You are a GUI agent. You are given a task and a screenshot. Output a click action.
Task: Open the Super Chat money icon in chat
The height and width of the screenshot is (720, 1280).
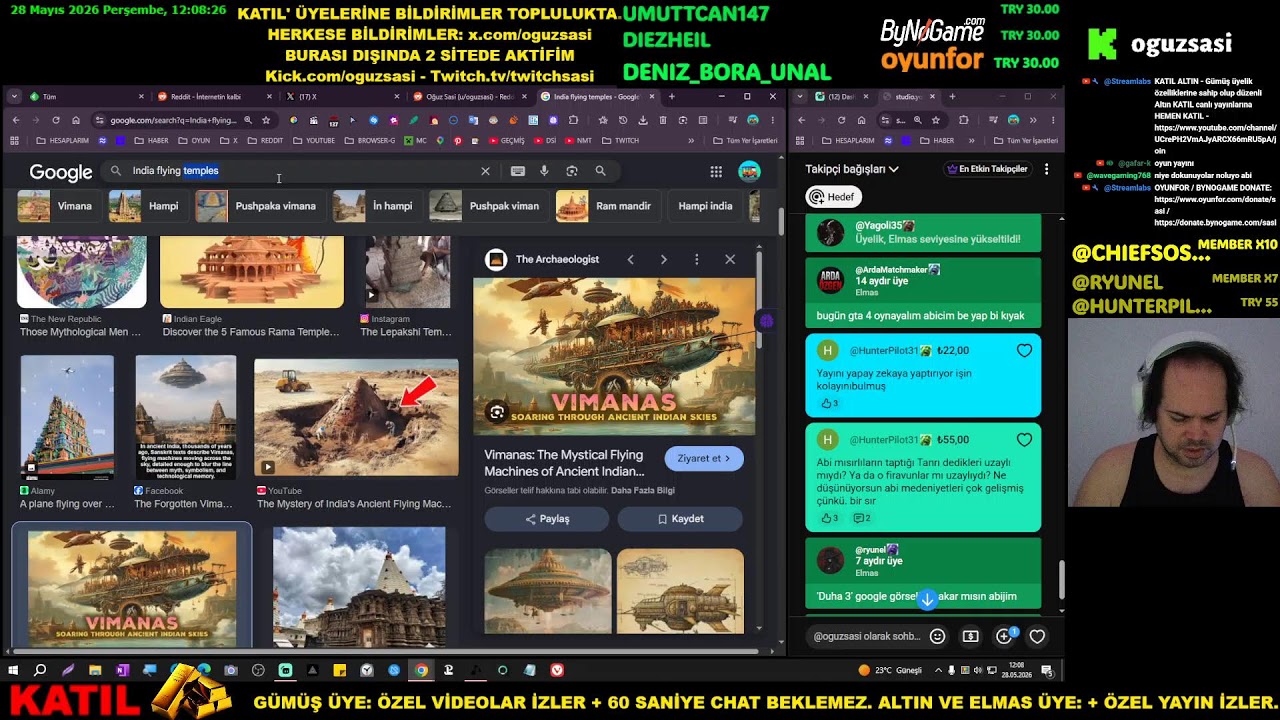click(970, 636)
